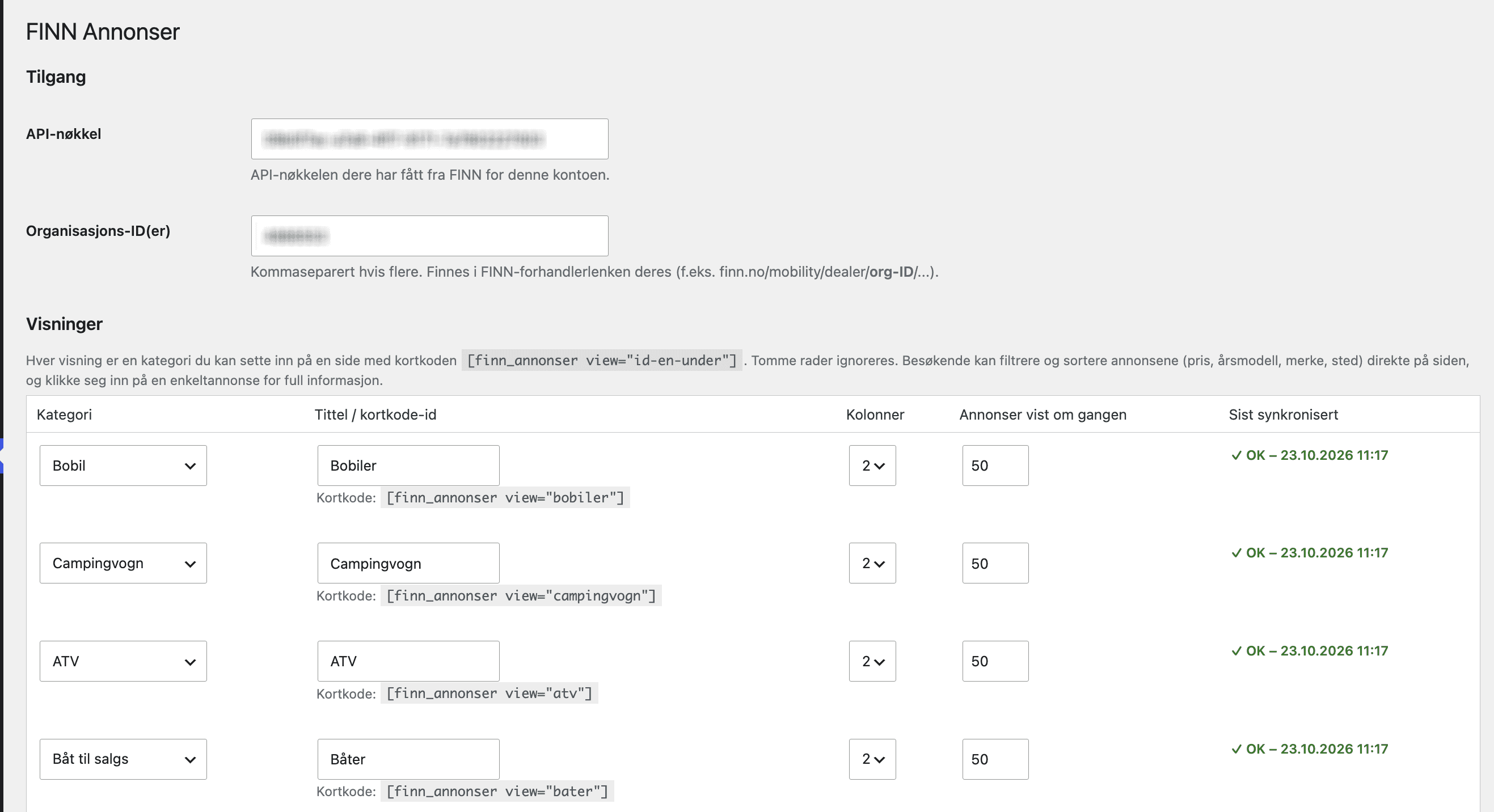The width and height of the screenshot is (1494, 812).
Task: Open the Campingvogn category dropdown
Action: click(x=123, y=563)
